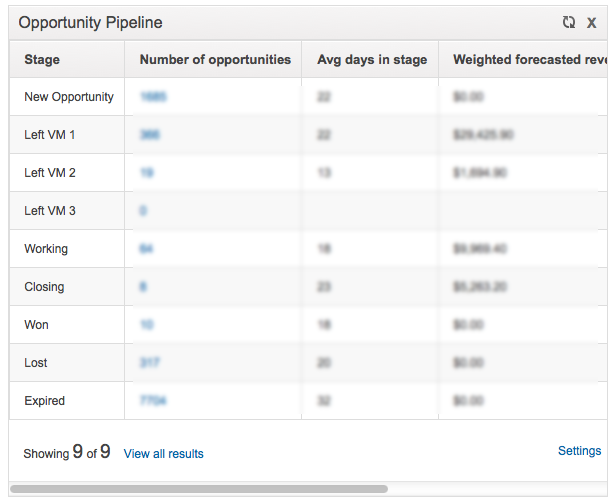Open Left VM 3 opportunities count
Viewport: 614px width, 503px height.
(143, 211)
